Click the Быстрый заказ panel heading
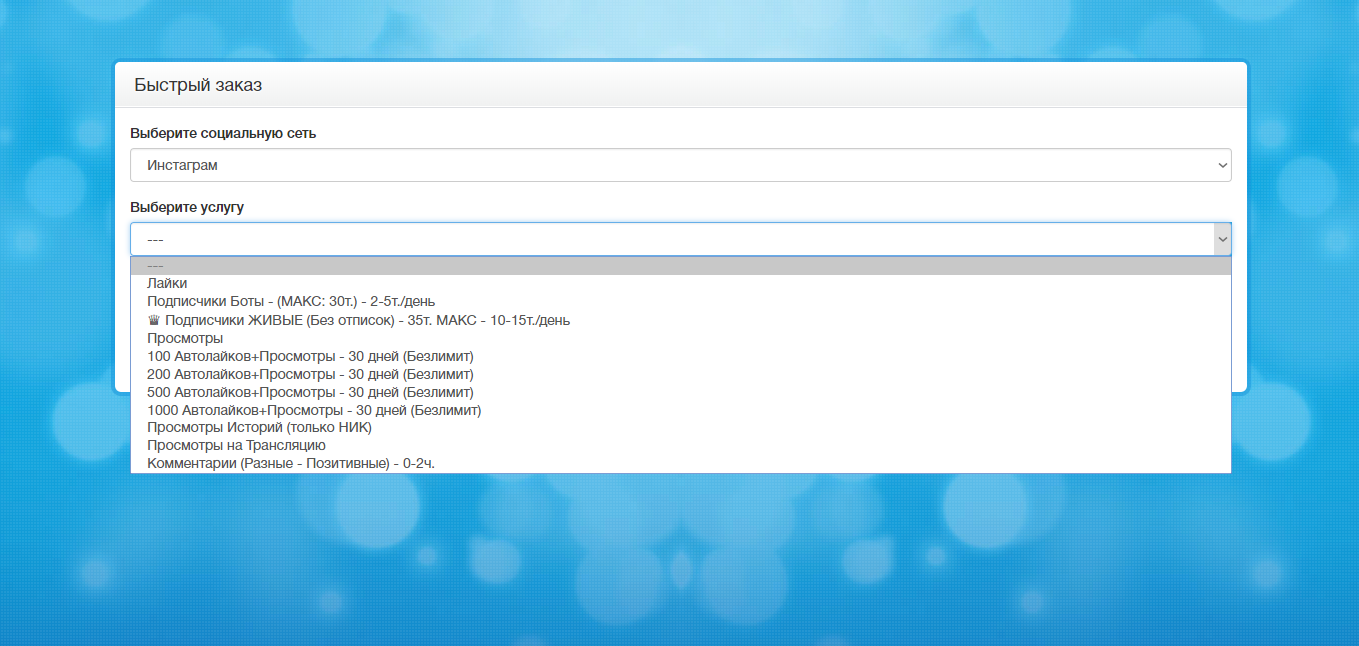Image resolution: width=1359 pixels, height=646 pixels. tap(198, 85)
